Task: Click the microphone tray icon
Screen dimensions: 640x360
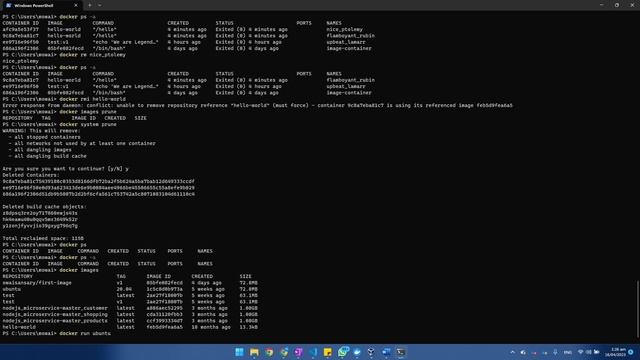Action: (x=555, y=352)
